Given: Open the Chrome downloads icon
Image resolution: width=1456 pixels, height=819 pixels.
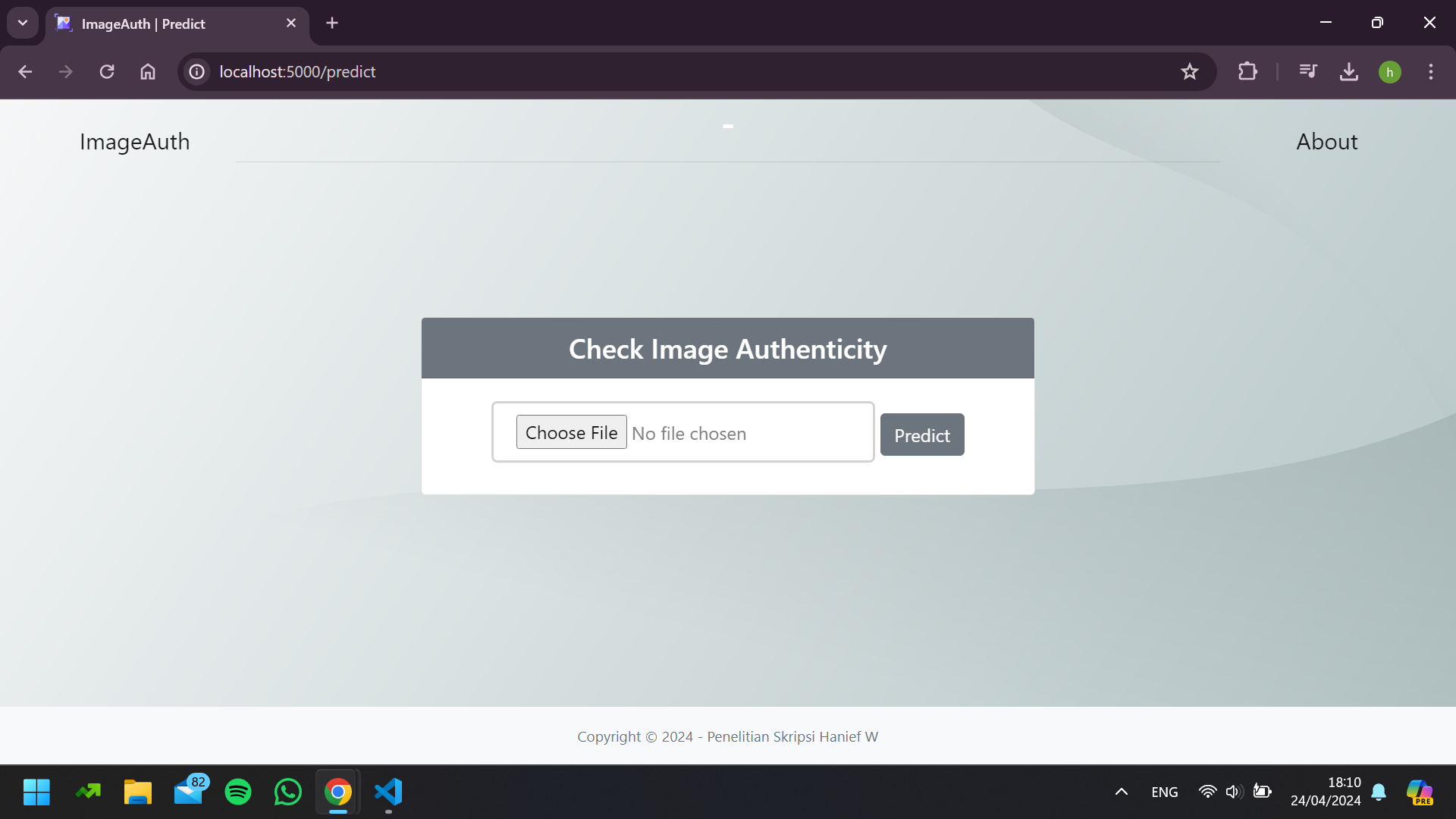Looking at the screenshot, I should pyautogui.click(x=1349, y=71).
